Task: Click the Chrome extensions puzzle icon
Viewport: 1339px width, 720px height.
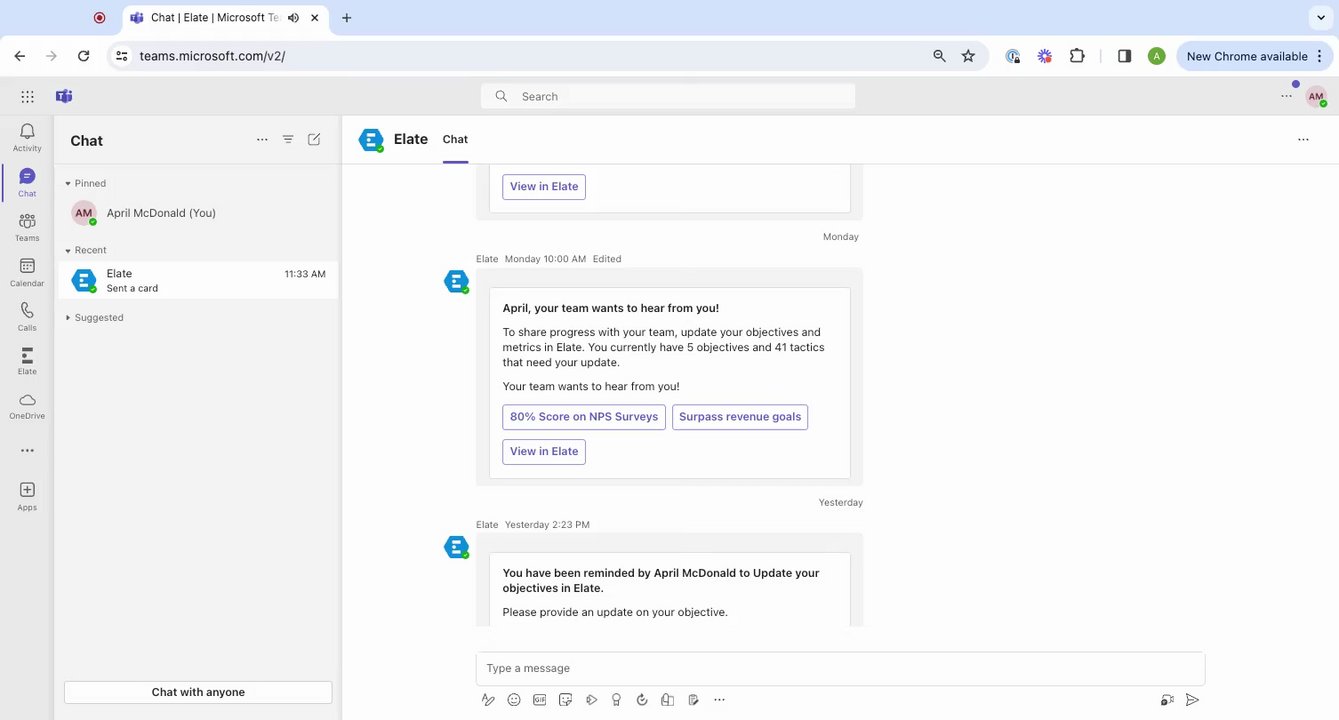Action: 1077,56
